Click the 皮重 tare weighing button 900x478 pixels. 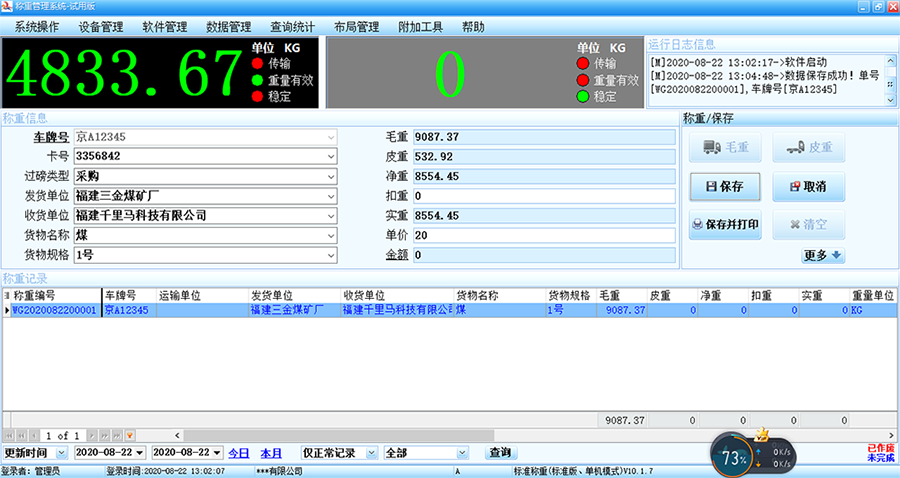[x=808, y=147]
